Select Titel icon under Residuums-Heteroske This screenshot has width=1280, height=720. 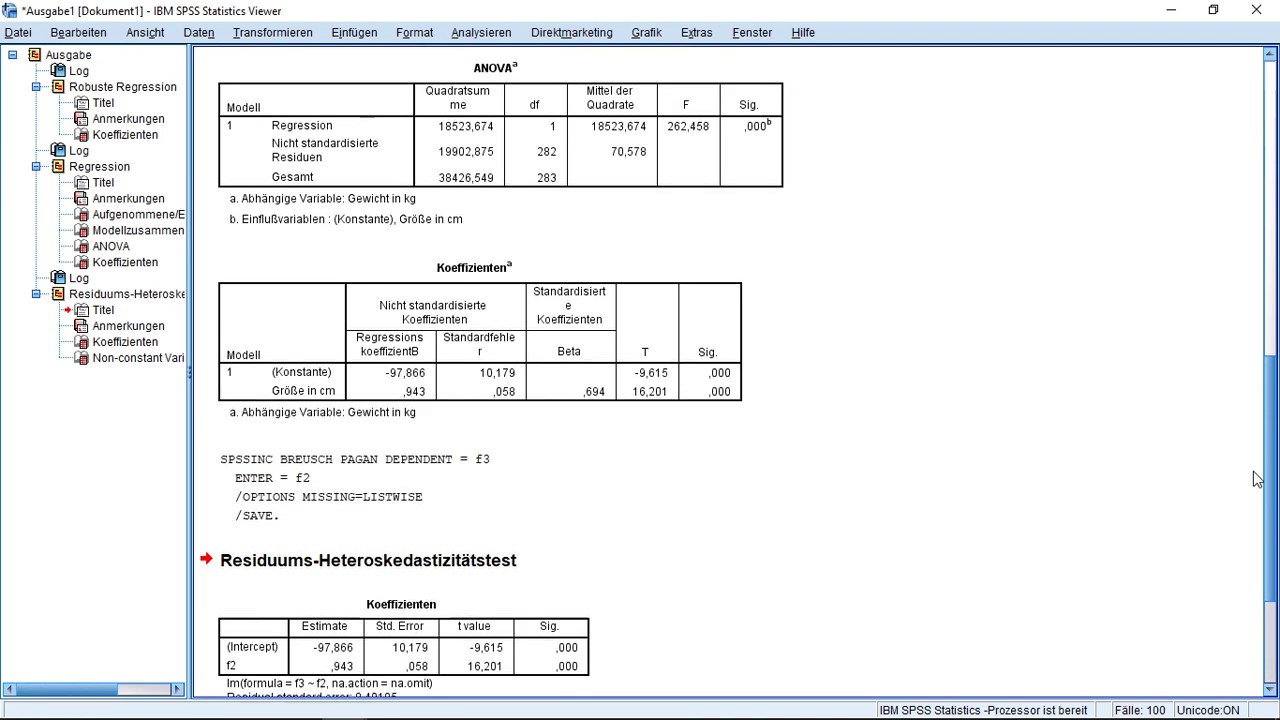click(x=82, y=310)
